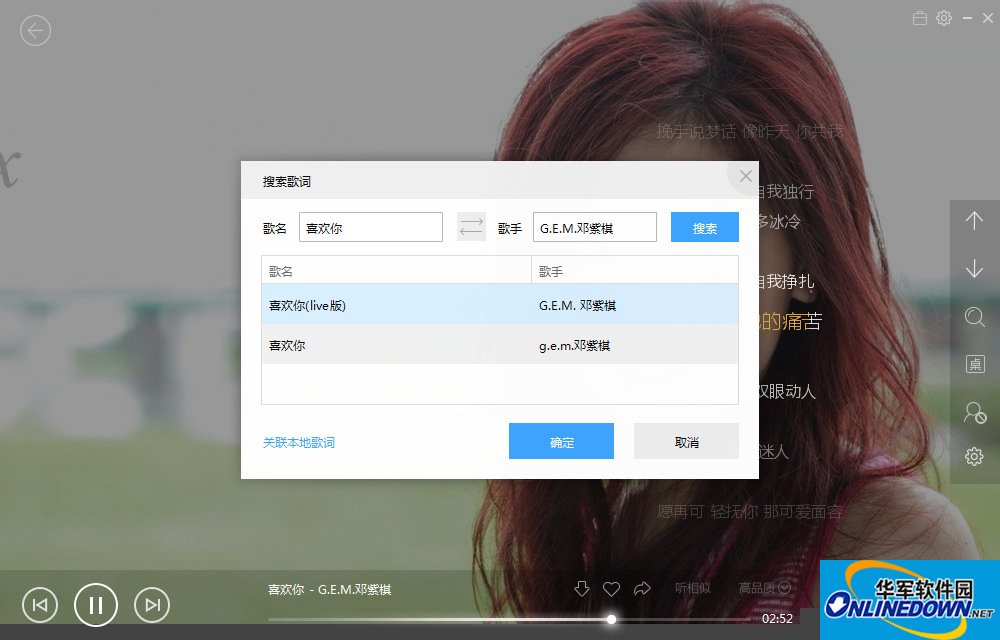Swap song name and artist fields

click(x=471, y=227)
